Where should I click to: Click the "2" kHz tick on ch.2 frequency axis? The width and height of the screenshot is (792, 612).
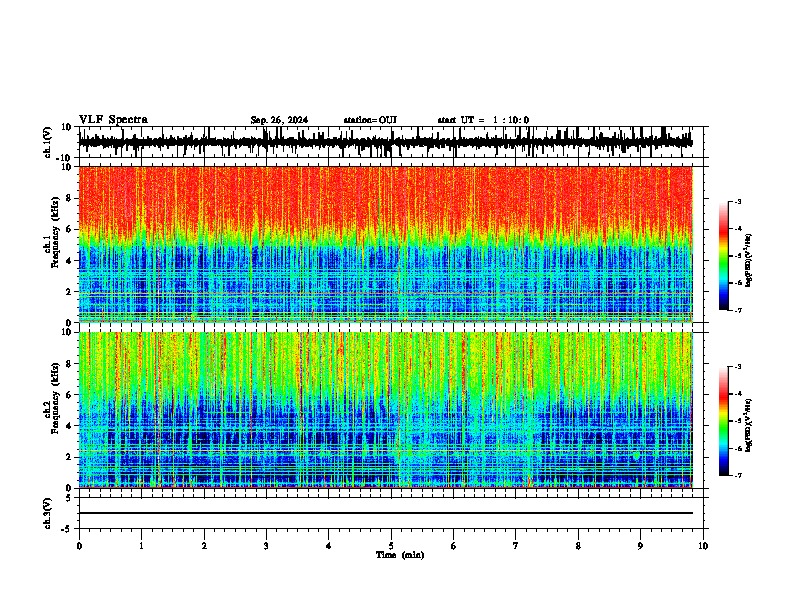click(69, 457)
